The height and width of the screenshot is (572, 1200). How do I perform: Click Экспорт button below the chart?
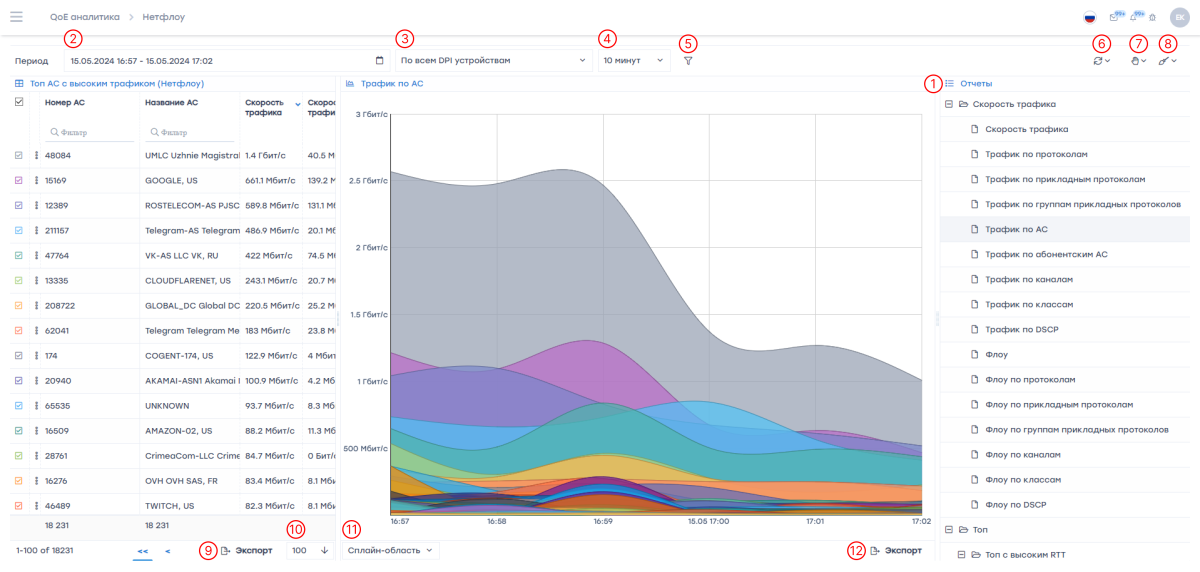(x=896, y=550)
